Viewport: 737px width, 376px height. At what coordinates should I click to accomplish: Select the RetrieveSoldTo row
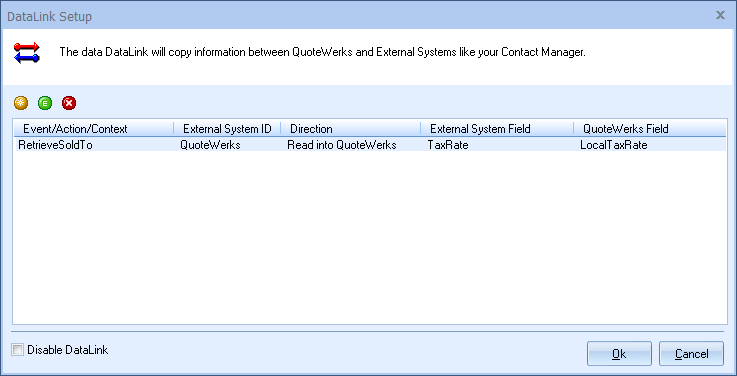click(369, 145)
